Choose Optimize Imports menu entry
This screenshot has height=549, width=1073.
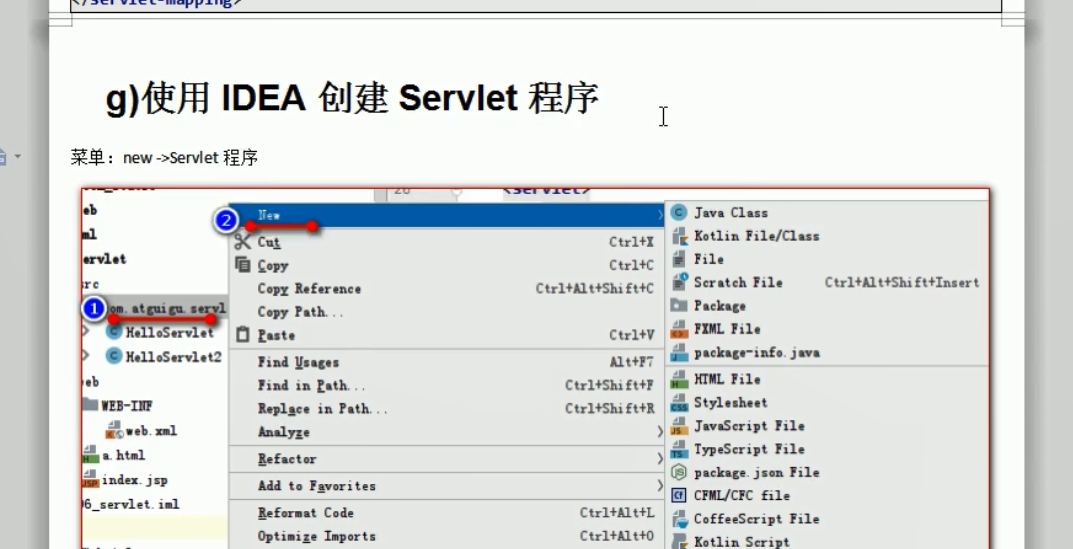pos(446,535)
